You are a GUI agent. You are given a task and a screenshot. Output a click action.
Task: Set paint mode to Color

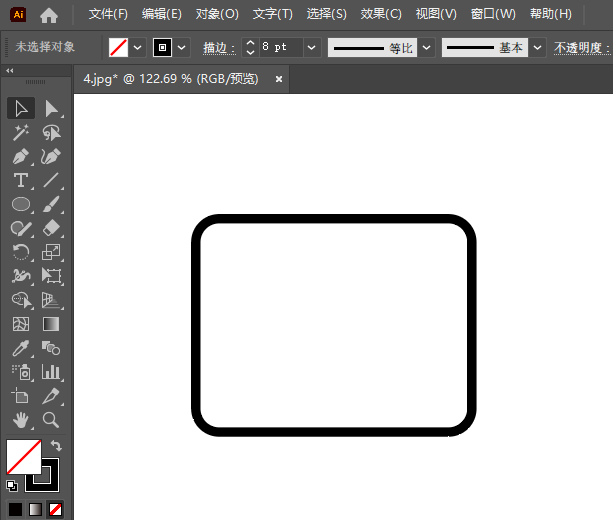coord(16,509)
